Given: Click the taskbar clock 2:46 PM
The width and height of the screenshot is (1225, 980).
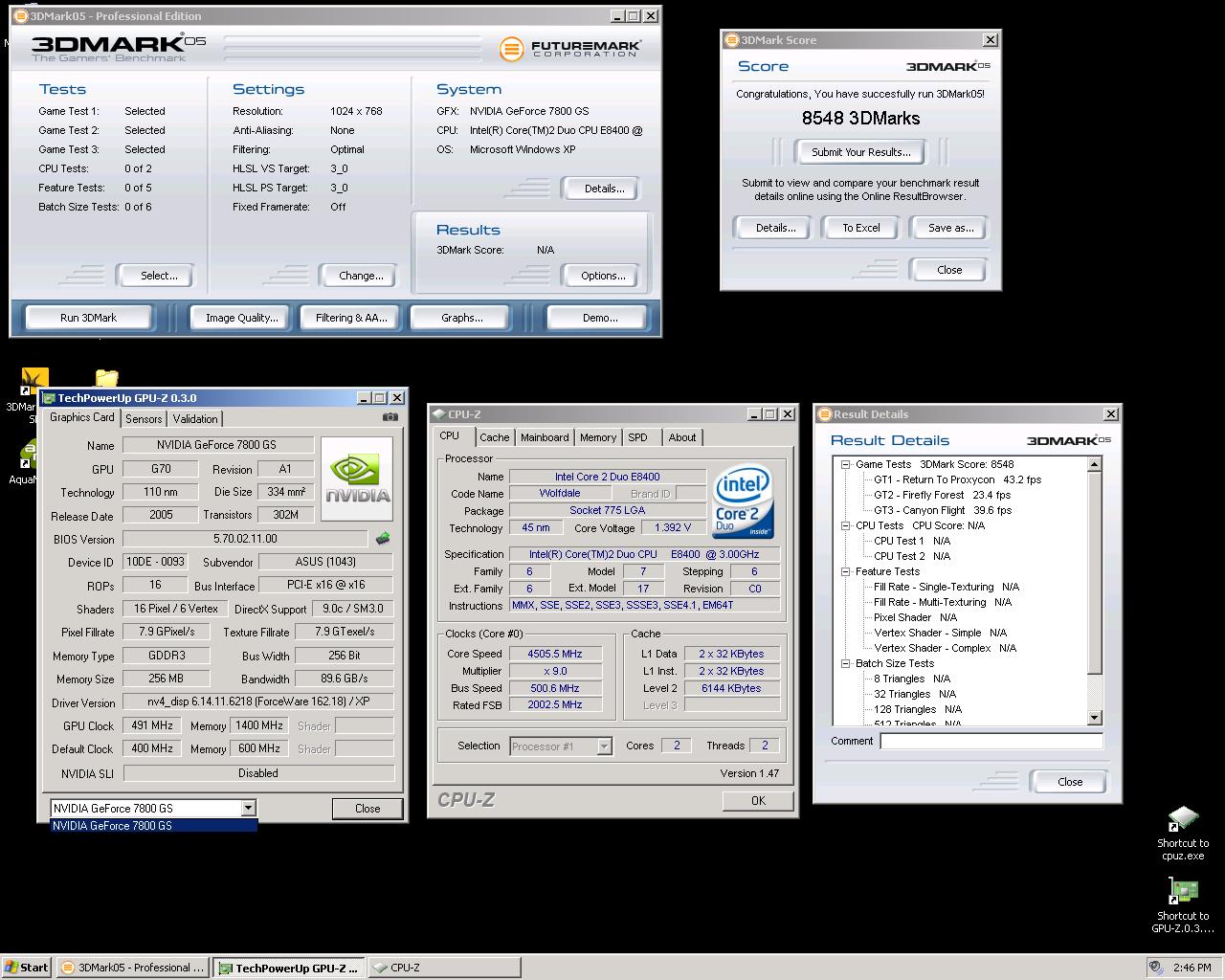Looking at the screenshot, I should [x=1192, y=968].
